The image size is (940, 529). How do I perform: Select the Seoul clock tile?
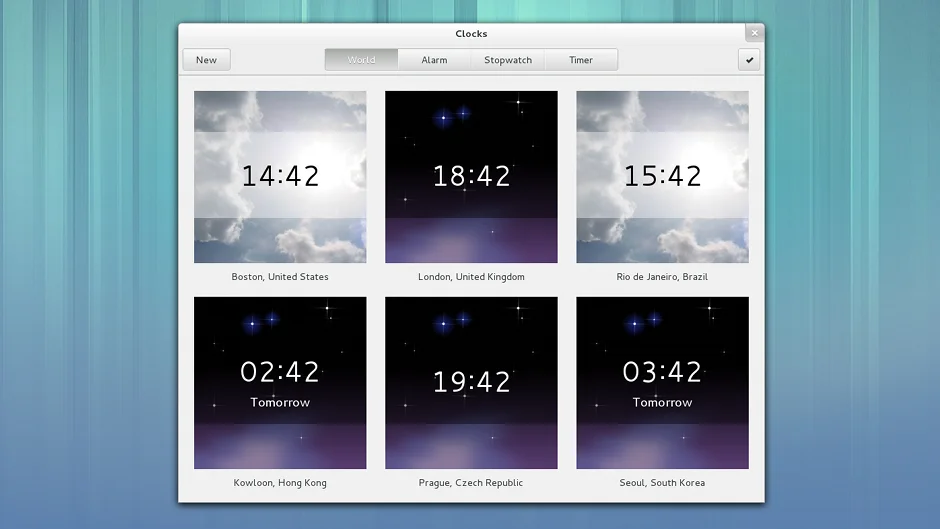(x=662, y=383)
